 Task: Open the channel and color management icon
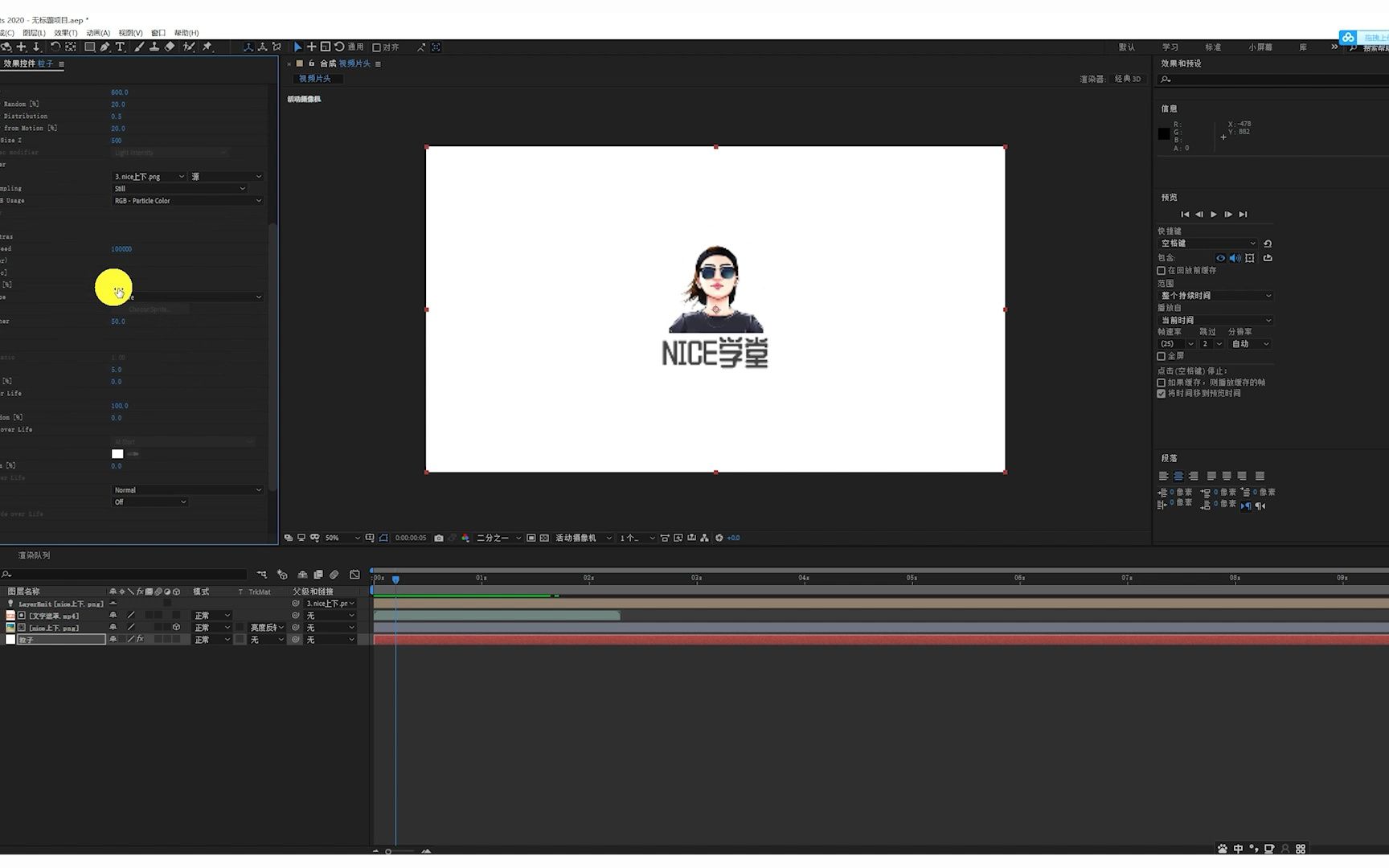point(465,538)
